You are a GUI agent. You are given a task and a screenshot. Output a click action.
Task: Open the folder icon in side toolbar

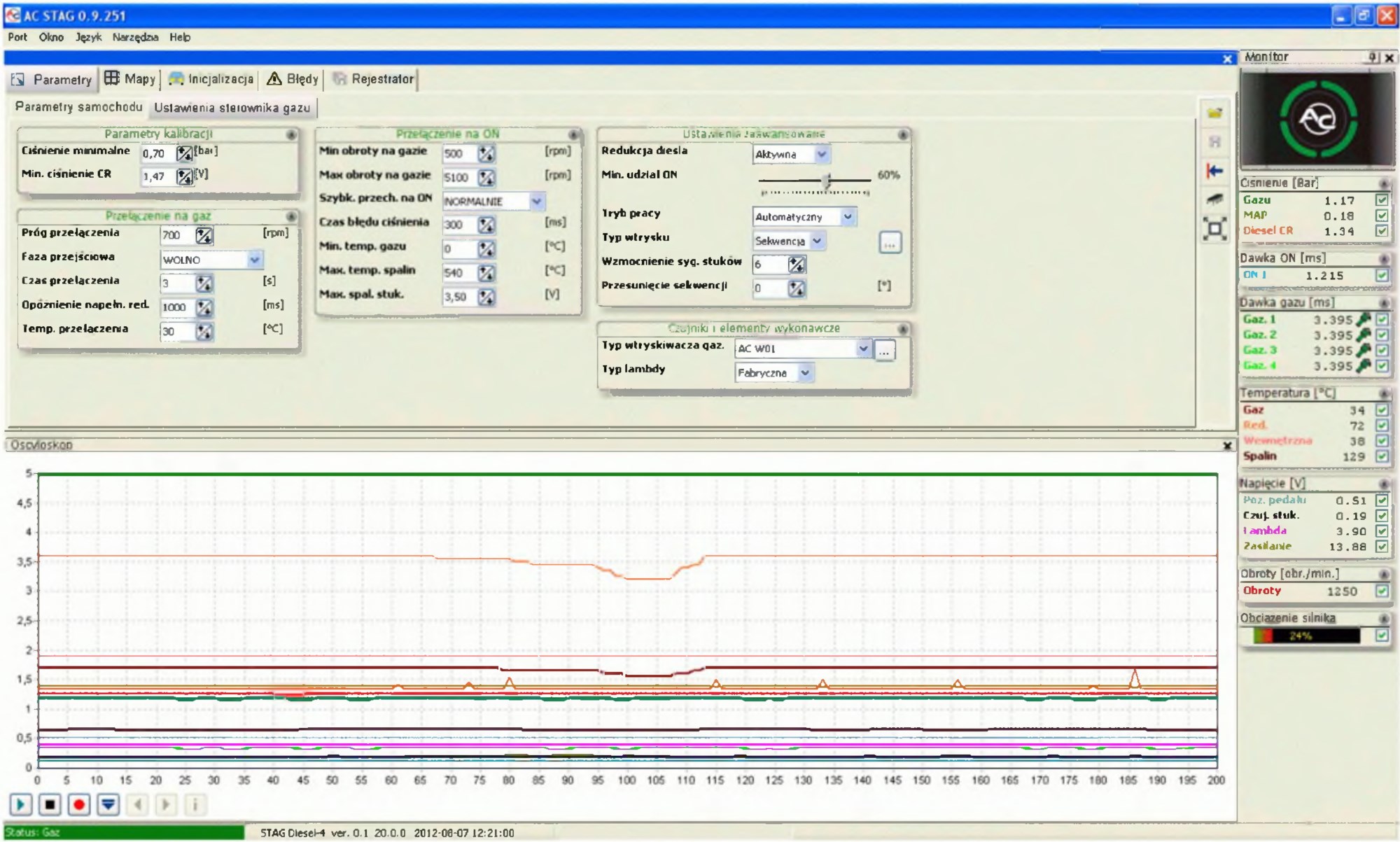[1214, 113]
